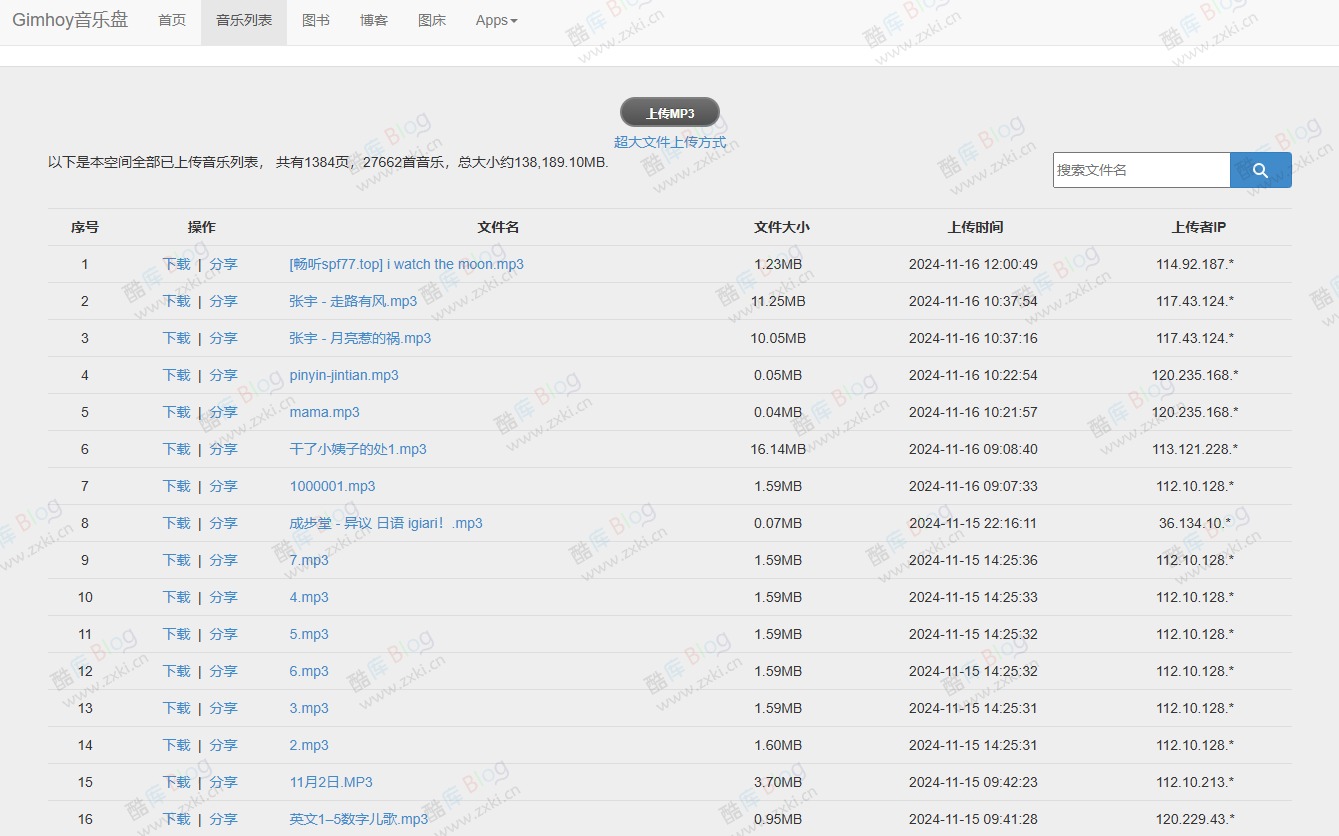The image size is (1339, 836).
Task: Select the 音乐列表 tab
Action: point(243,20)
